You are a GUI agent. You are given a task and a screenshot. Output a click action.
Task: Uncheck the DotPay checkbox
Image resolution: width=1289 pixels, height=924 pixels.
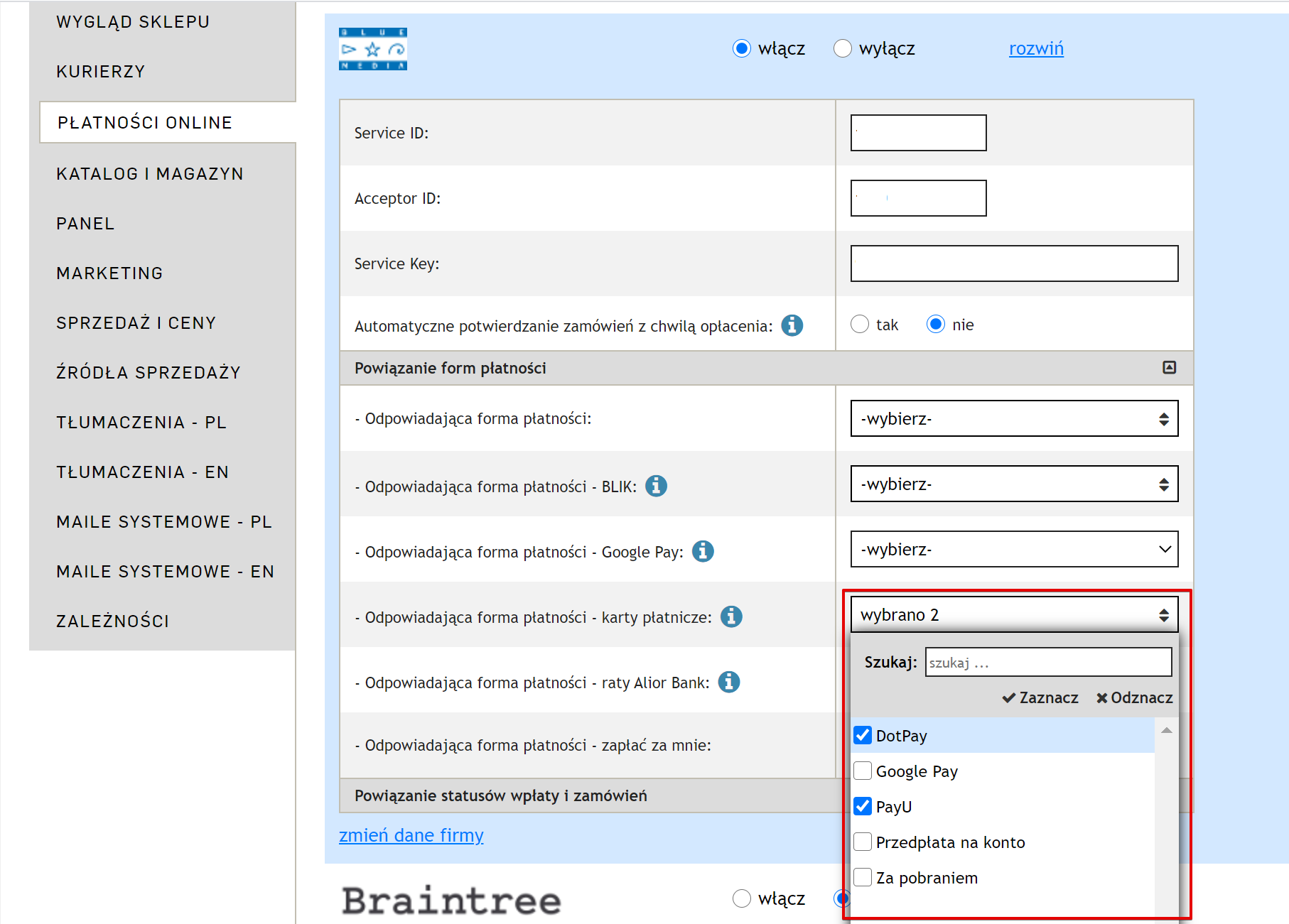tap(863, 735)
